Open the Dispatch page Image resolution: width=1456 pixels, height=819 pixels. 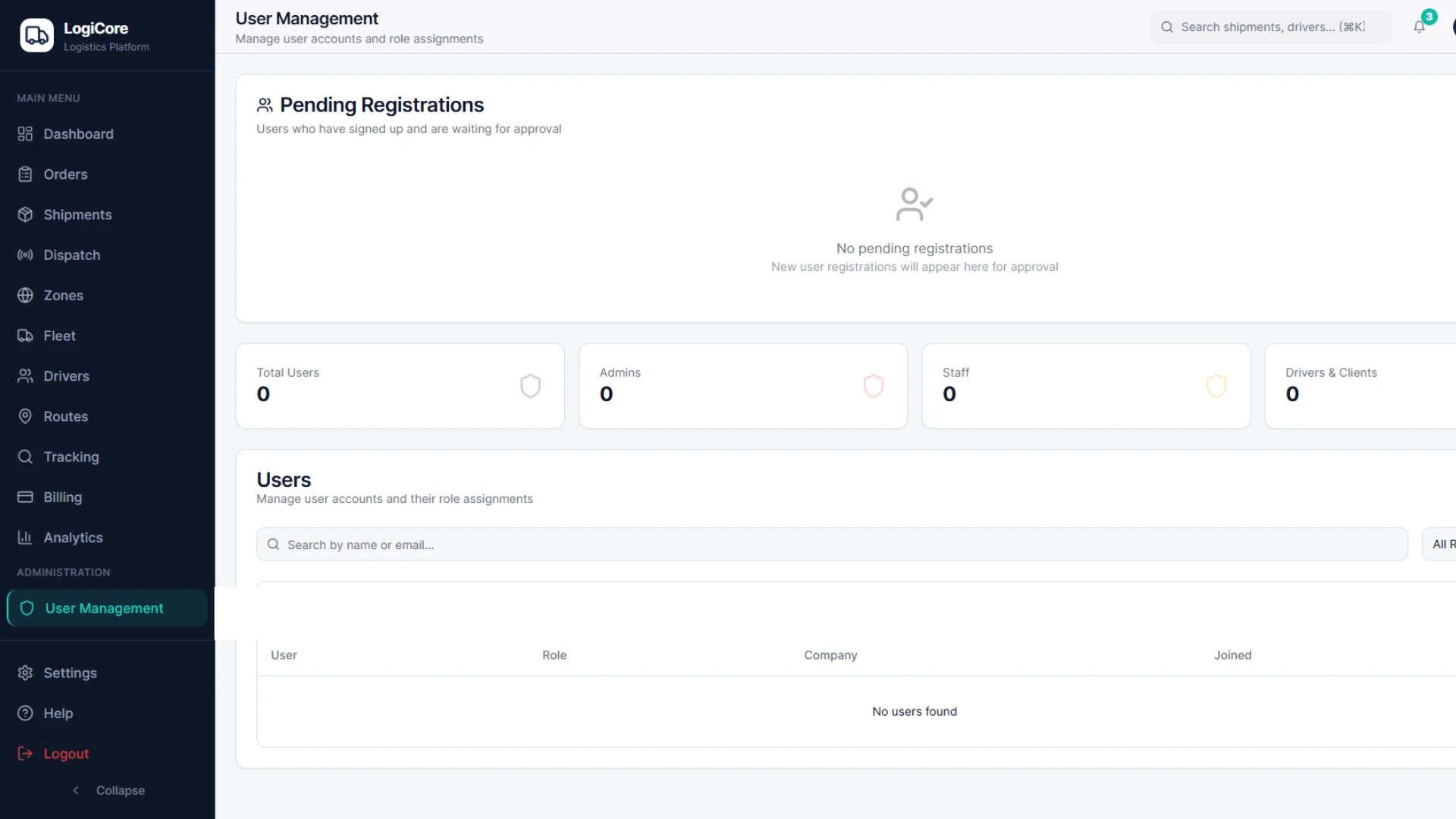(108, 255)
